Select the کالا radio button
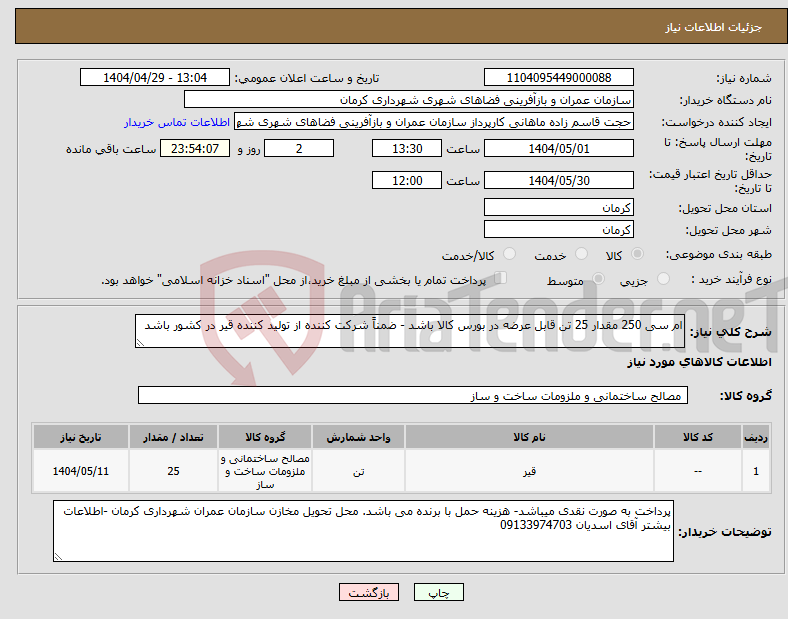The width and height of the screenshot is (788, 619). tap(637, 254)
